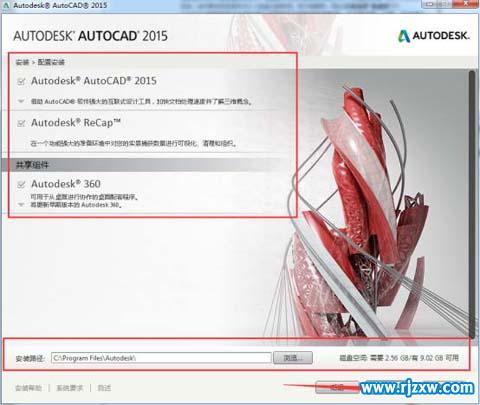Click the 安装路径 label
Image resolution: width=480 pixels, height=405 pixels.
point(30,358)
